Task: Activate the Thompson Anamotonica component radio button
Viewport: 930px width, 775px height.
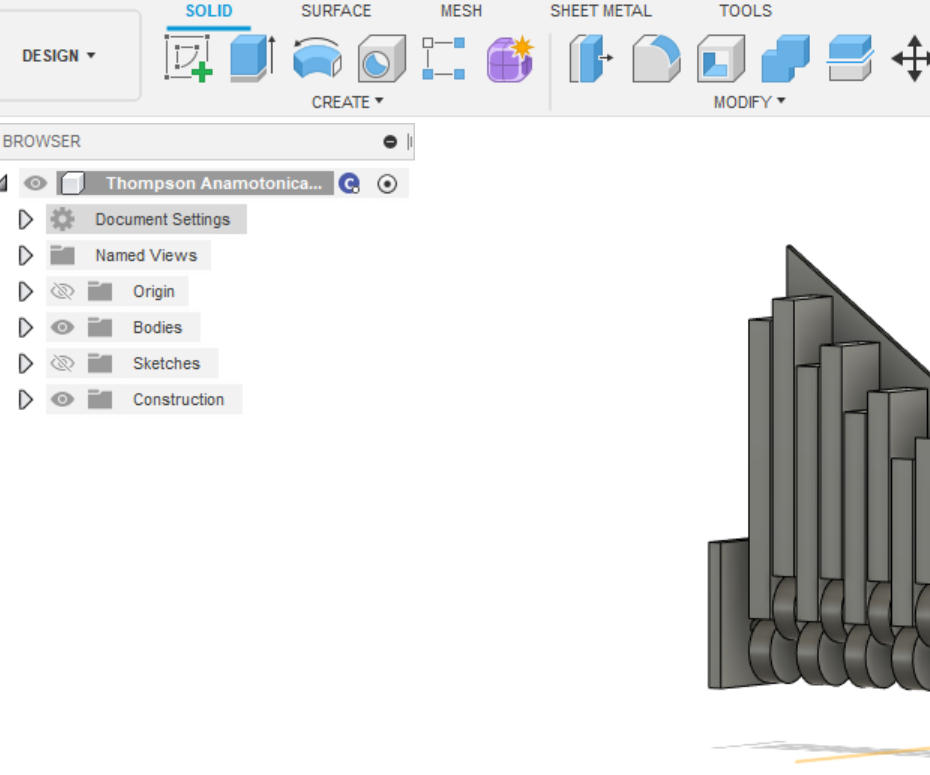Action: click(x=387, y=184)
